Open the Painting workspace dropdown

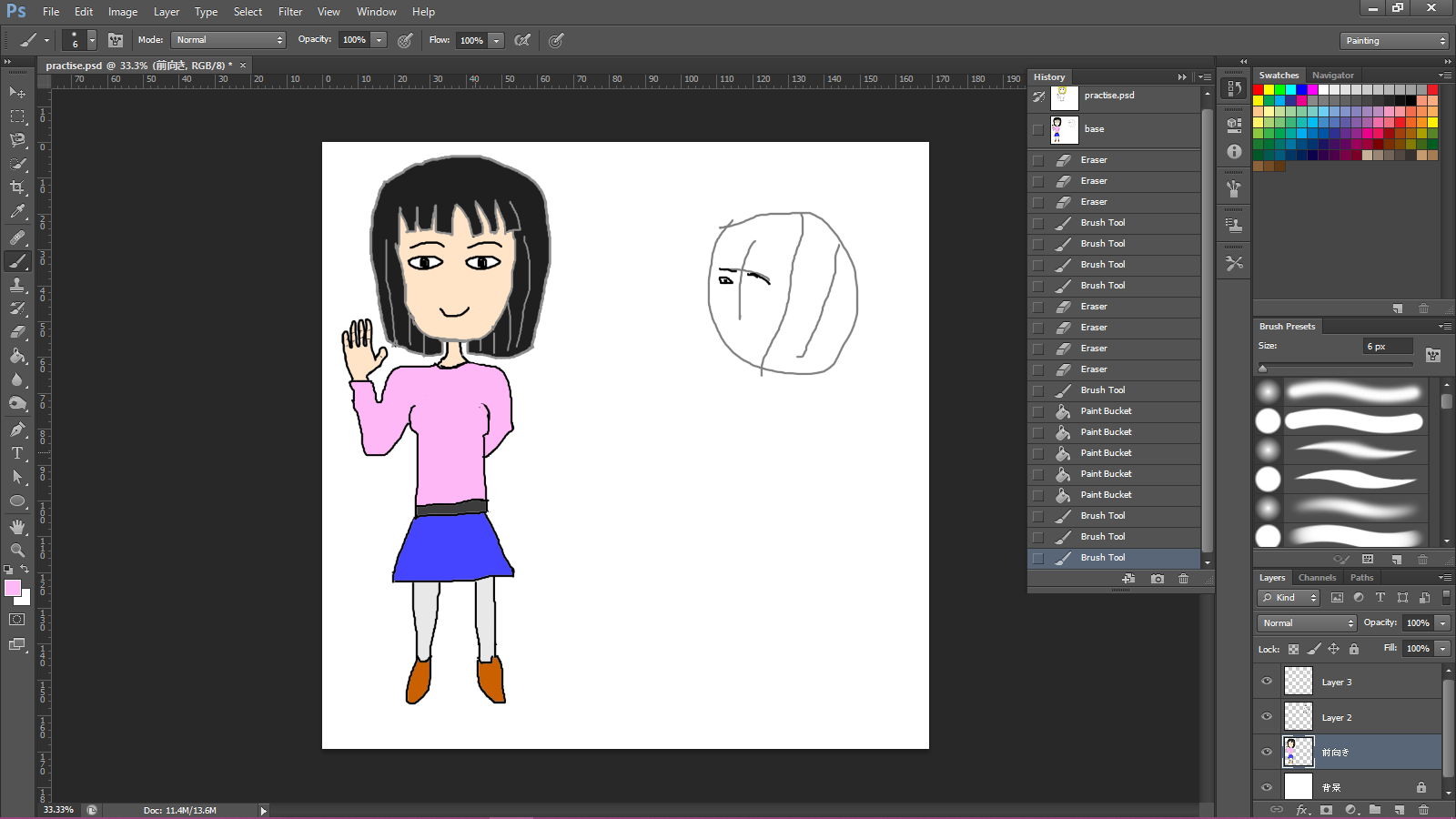tap(1394, 40)
